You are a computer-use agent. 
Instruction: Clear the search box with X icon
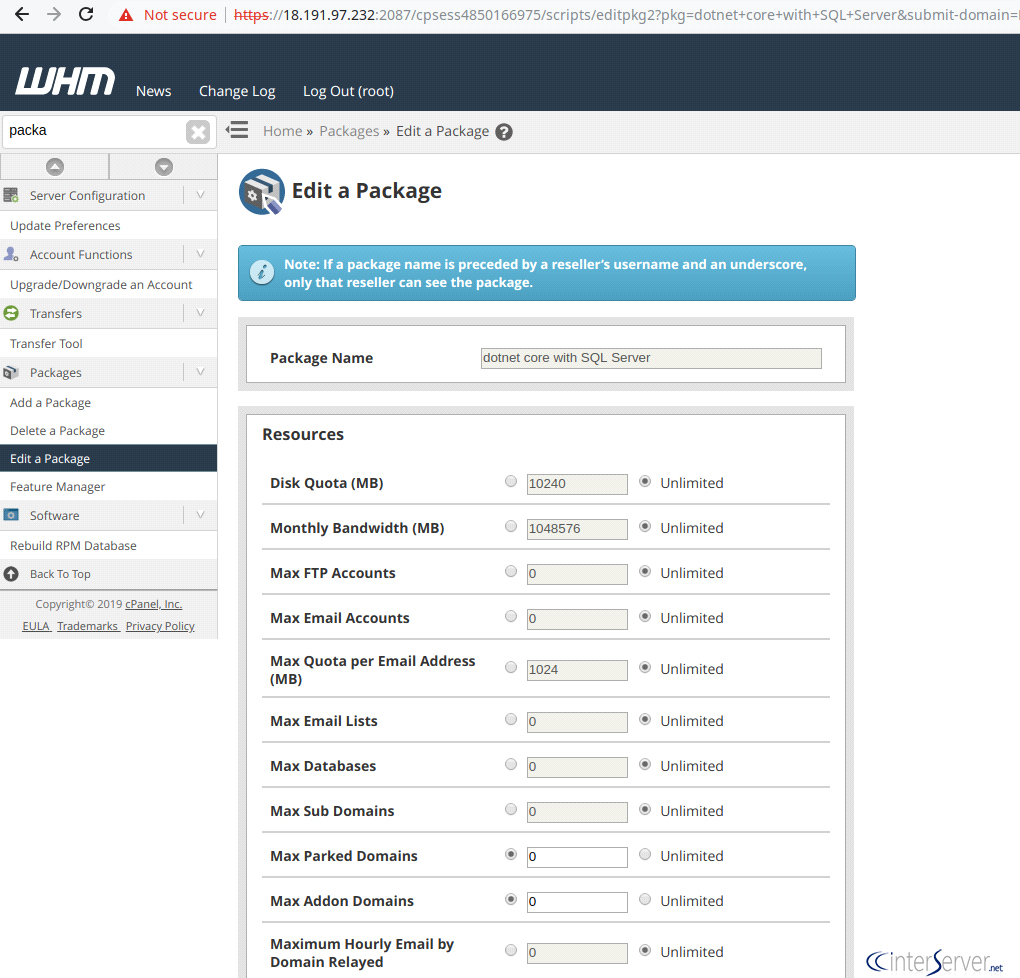pyautogui.click(x=198, y=132)
